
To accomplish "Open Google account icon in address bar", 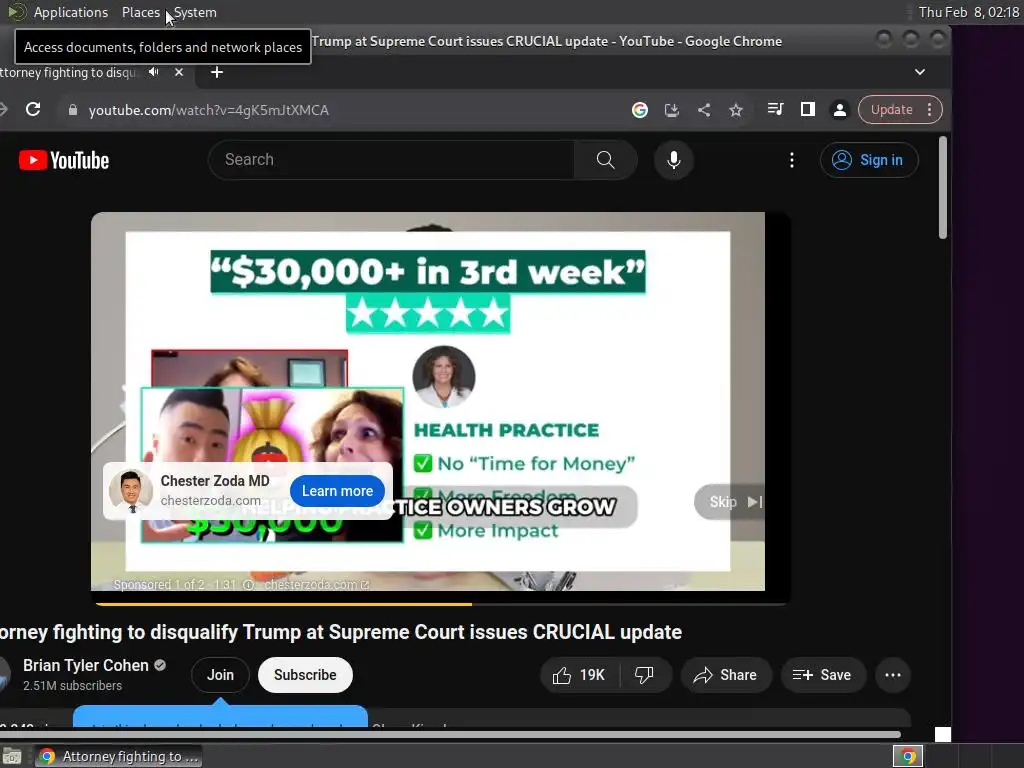I will pos(639,110).
